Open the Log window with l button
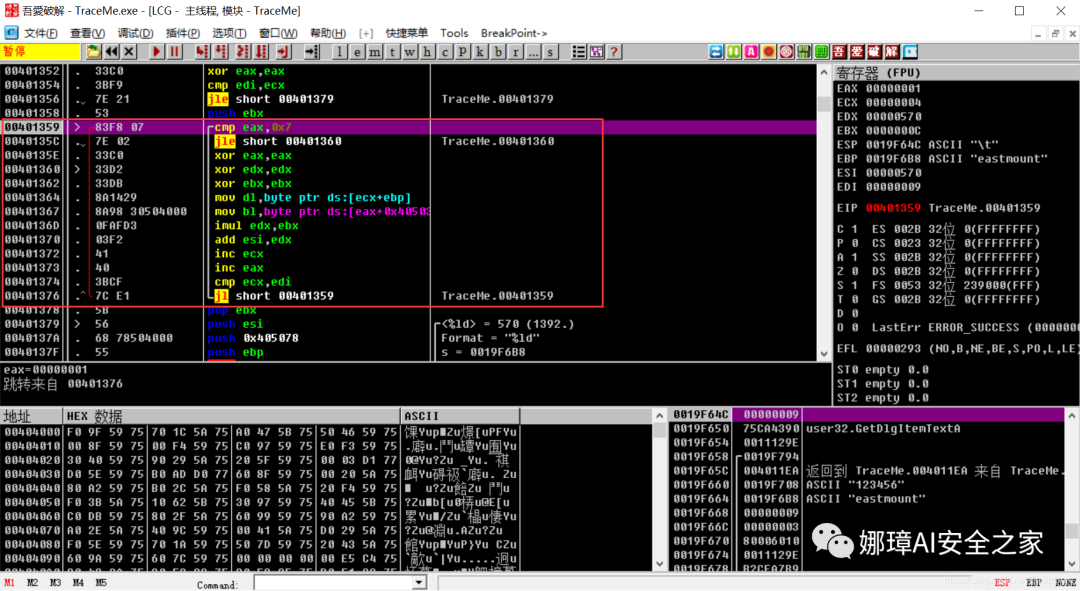 point(340,52)
